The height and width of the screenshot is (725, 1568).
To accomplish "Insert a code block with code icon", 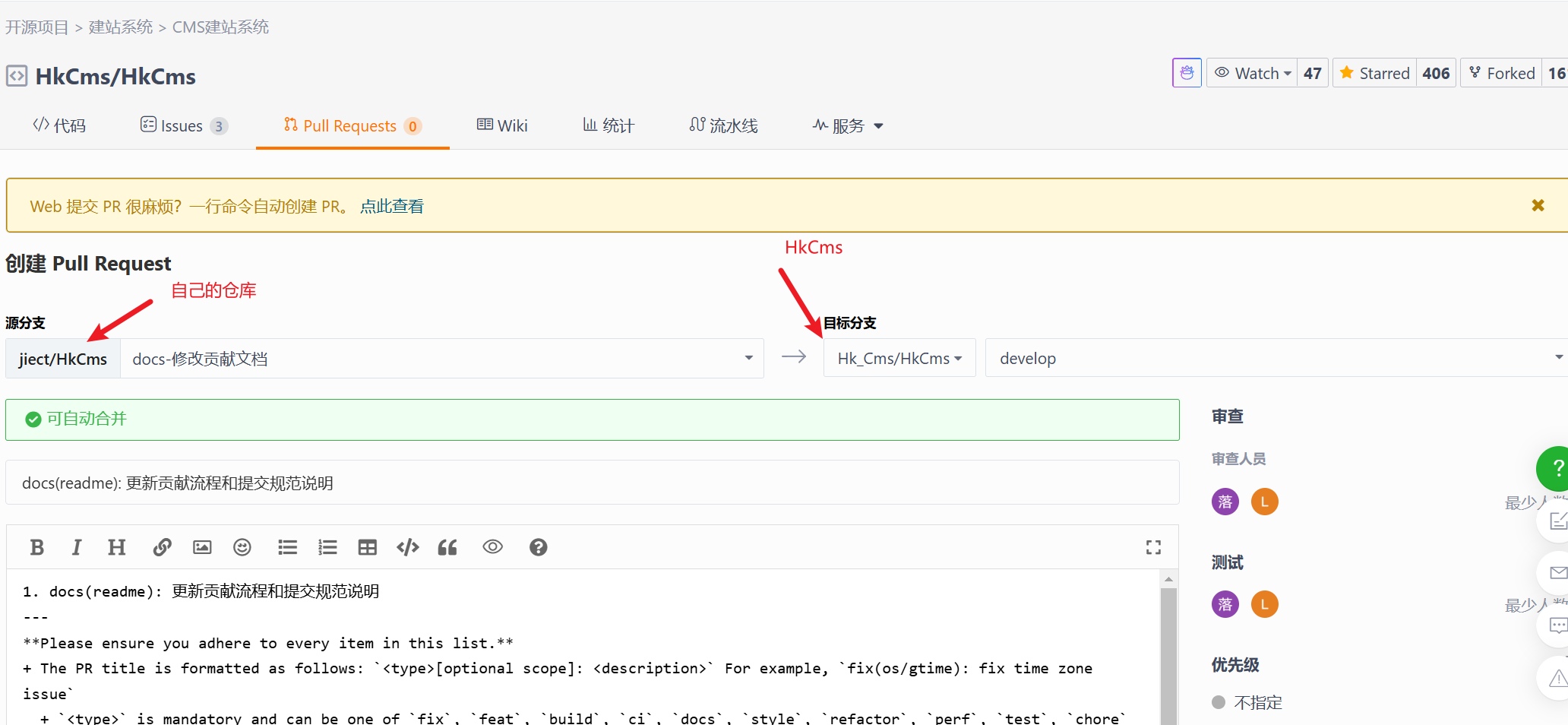I will pyautogui.click(x=408, y=547).
